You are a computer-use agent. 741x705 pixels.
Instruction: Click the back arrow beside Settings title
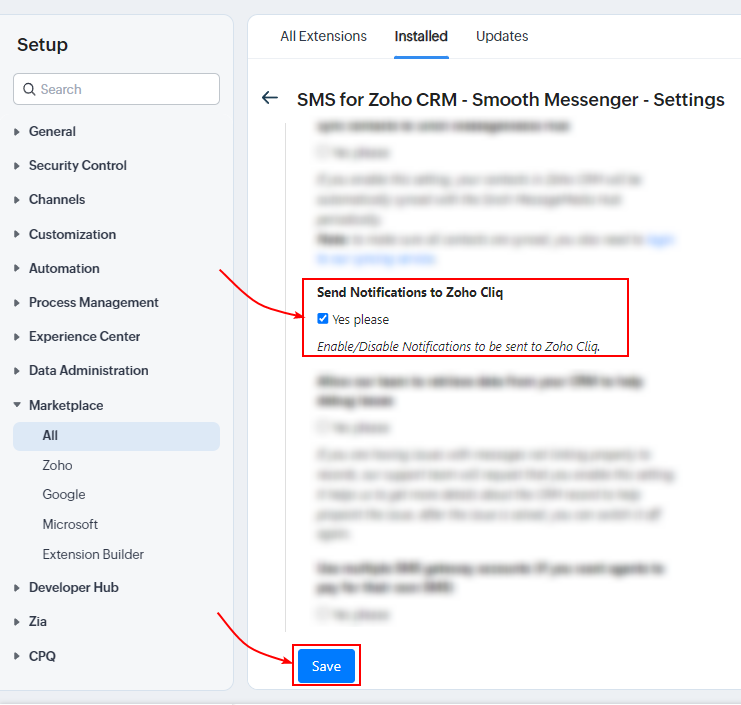pos(270,98)
